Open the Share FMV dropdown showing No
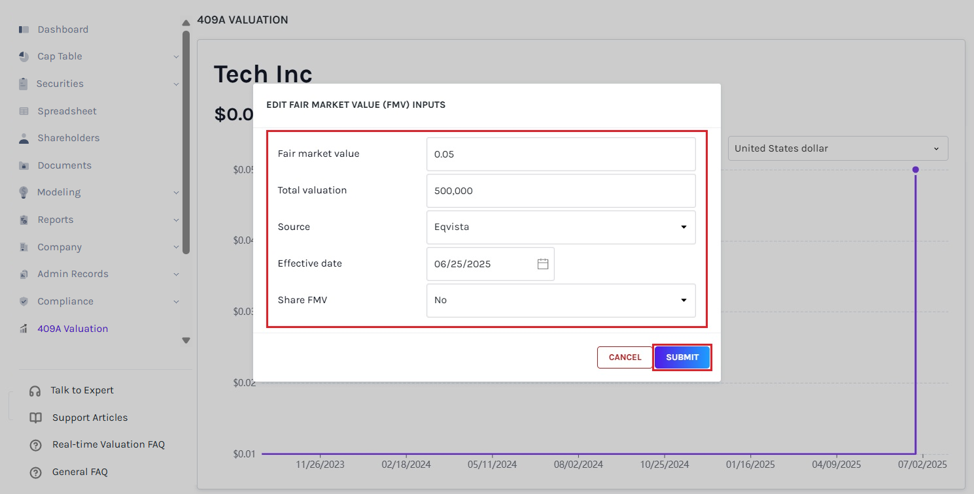The width and height of the screenshot is (974, 494). point(561,301)
